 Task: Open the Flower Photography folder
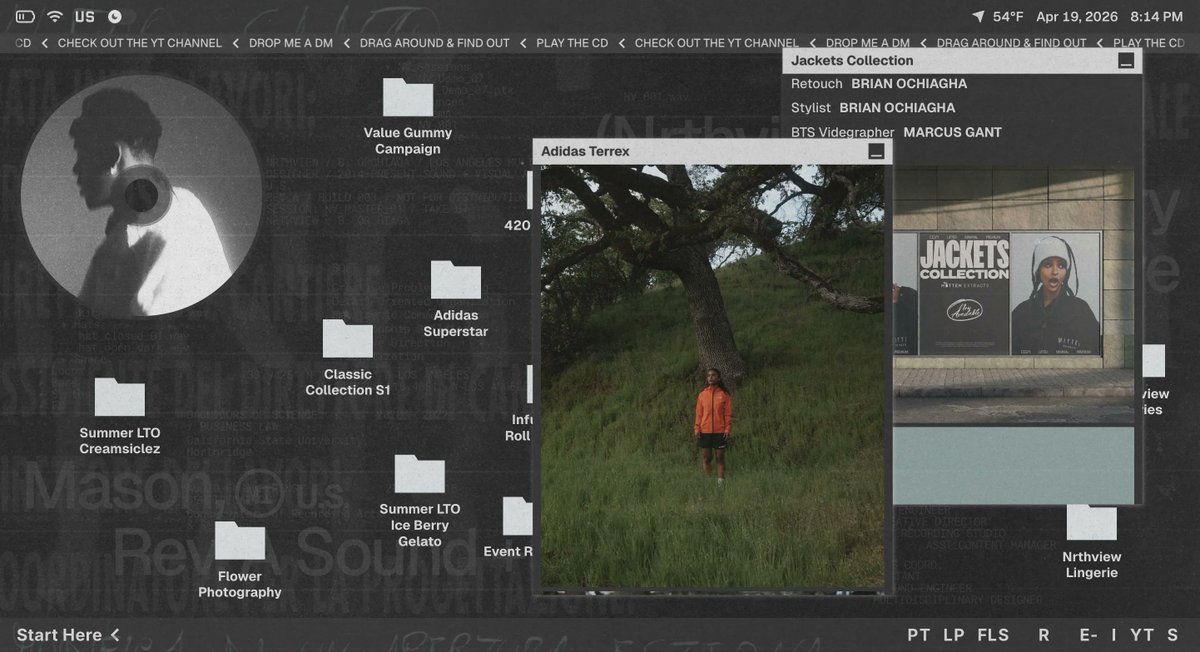pos(240,560)
